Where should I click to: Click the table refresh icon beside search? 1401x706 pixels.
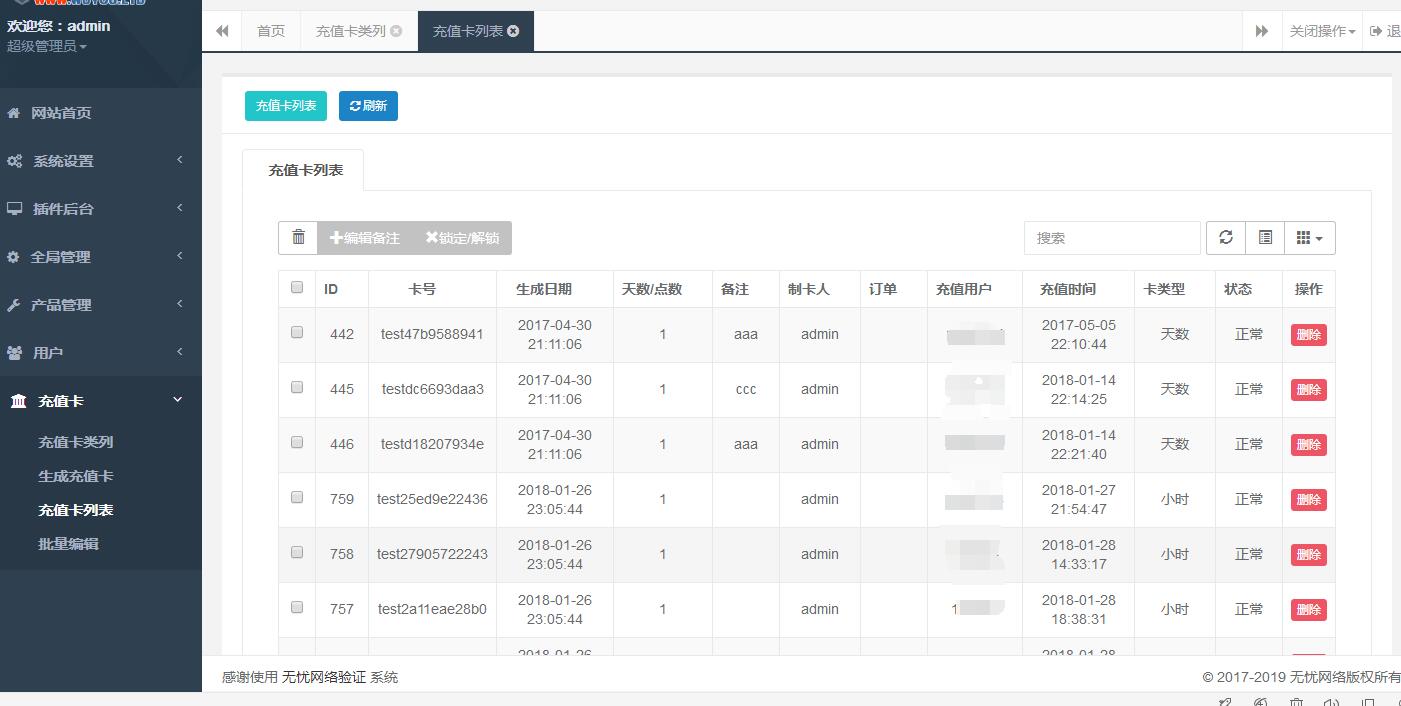pos(1225,238)
